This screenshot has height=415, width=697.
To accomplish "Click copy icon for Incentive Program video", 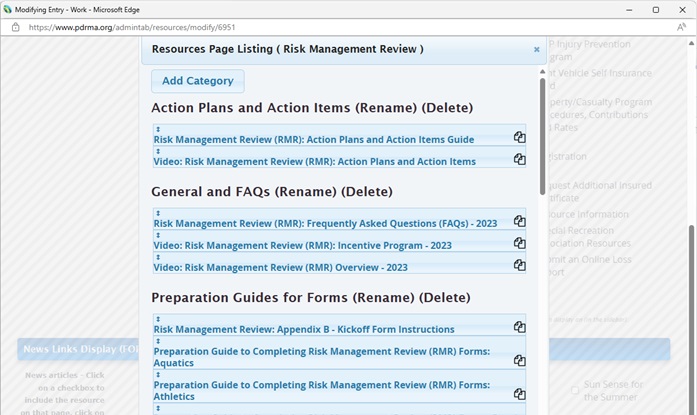I will click(x=519, y=243).
